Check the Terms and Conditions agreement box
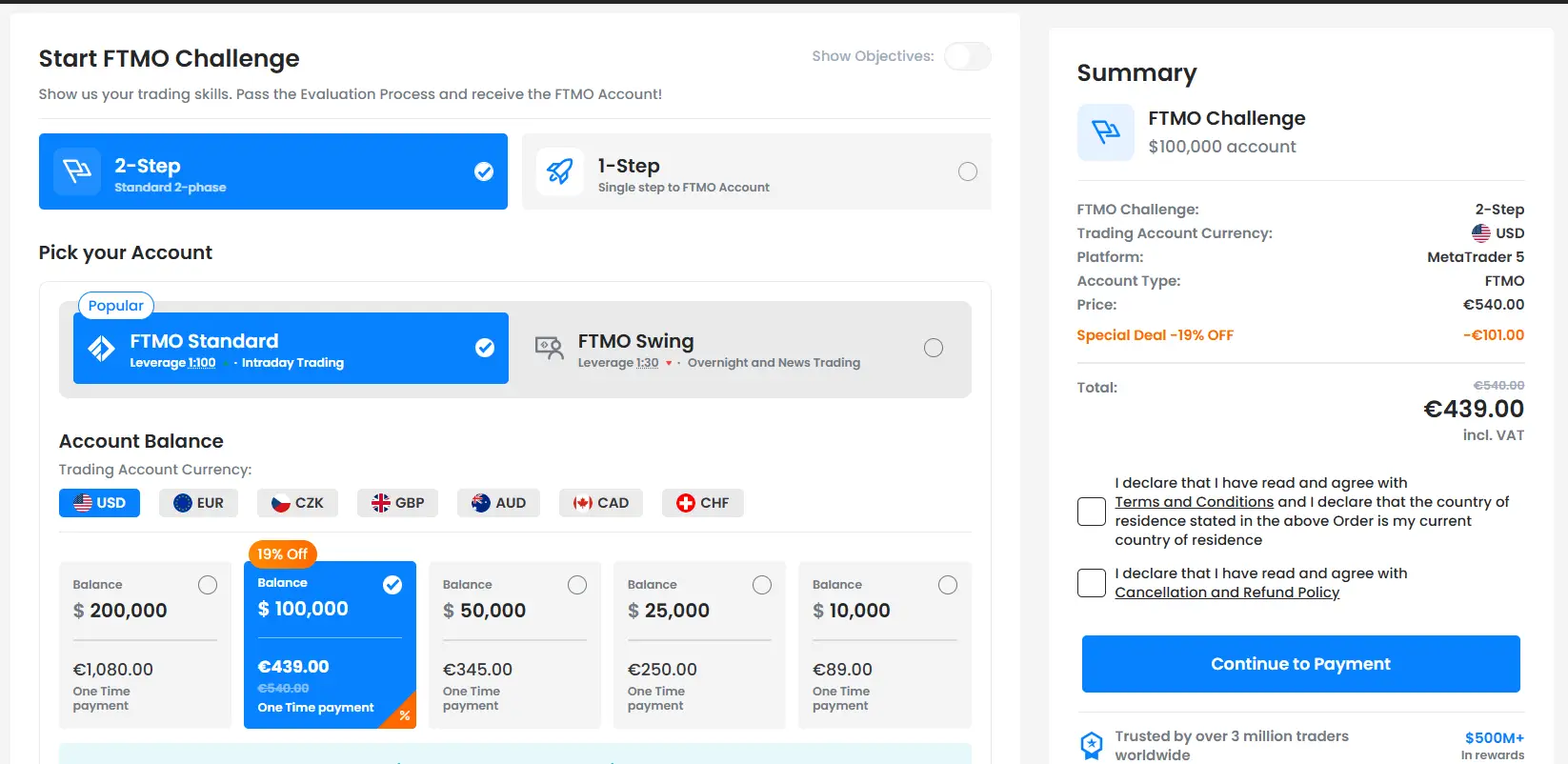 (x=1092, y=512)
